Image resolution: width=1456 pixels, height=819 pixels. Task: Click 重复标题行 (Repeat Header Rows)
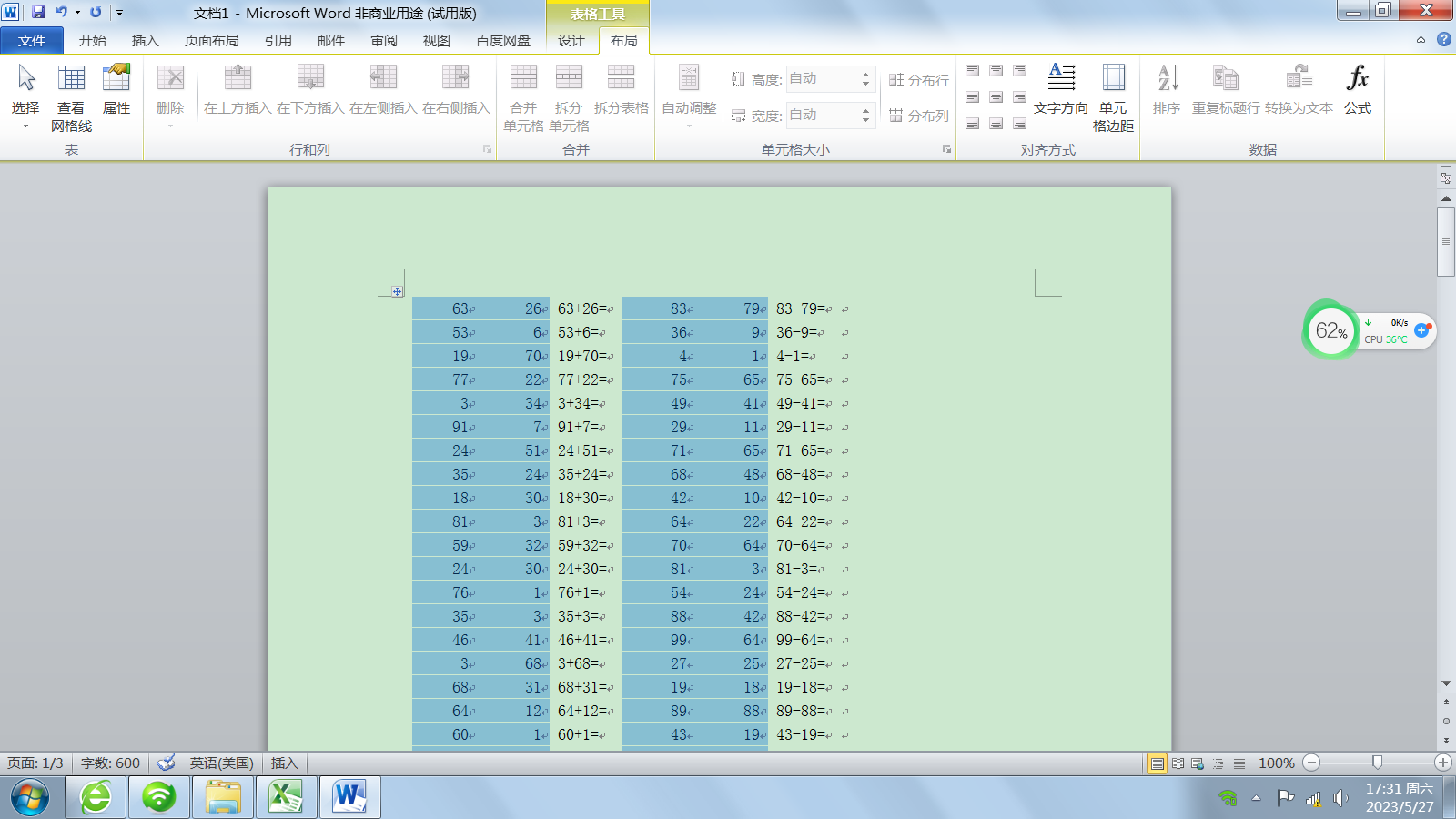1226,89
